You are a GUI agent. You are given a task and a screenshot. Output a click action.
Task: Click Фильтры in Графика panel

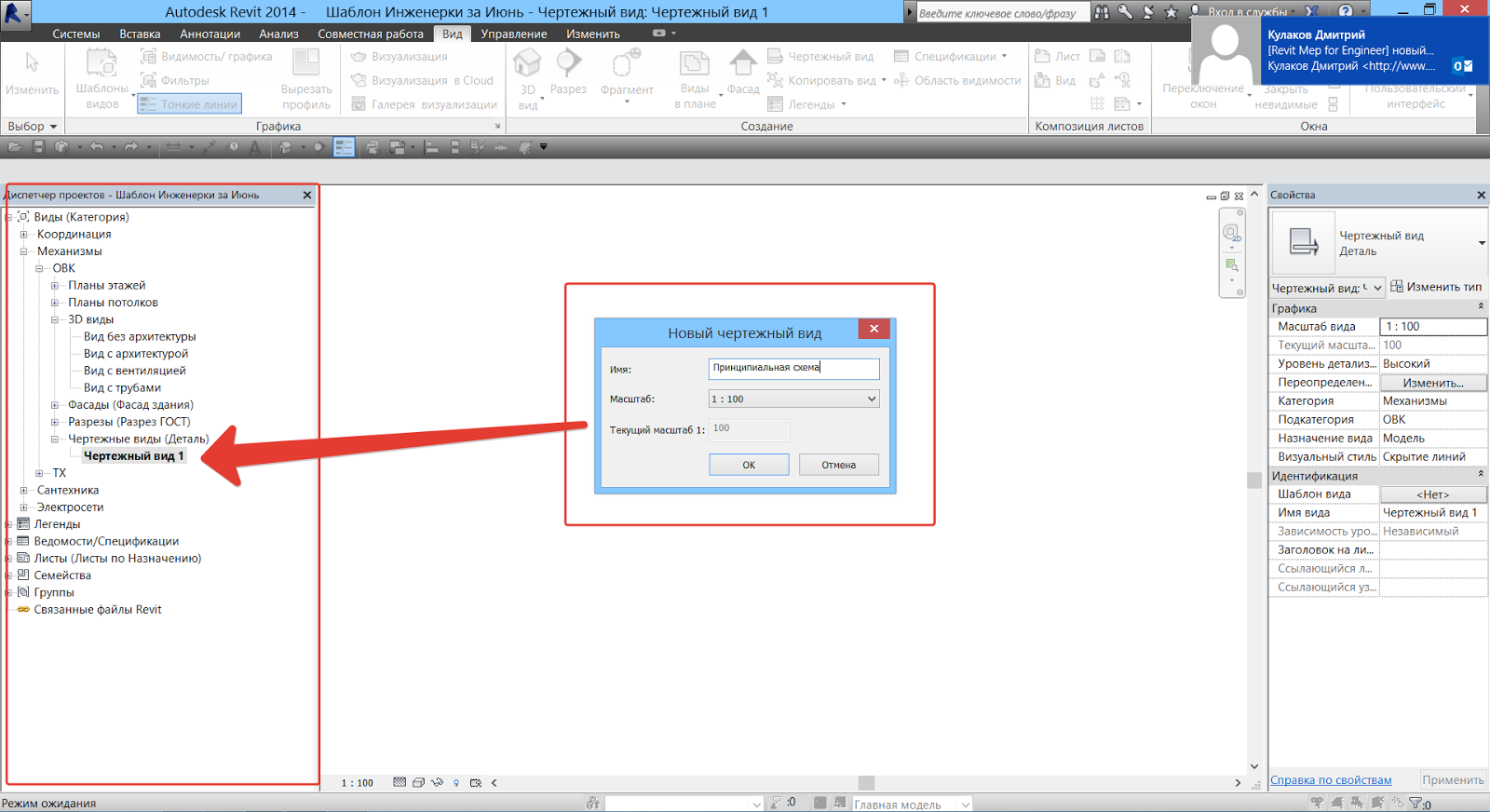click(x=175, y=81)
